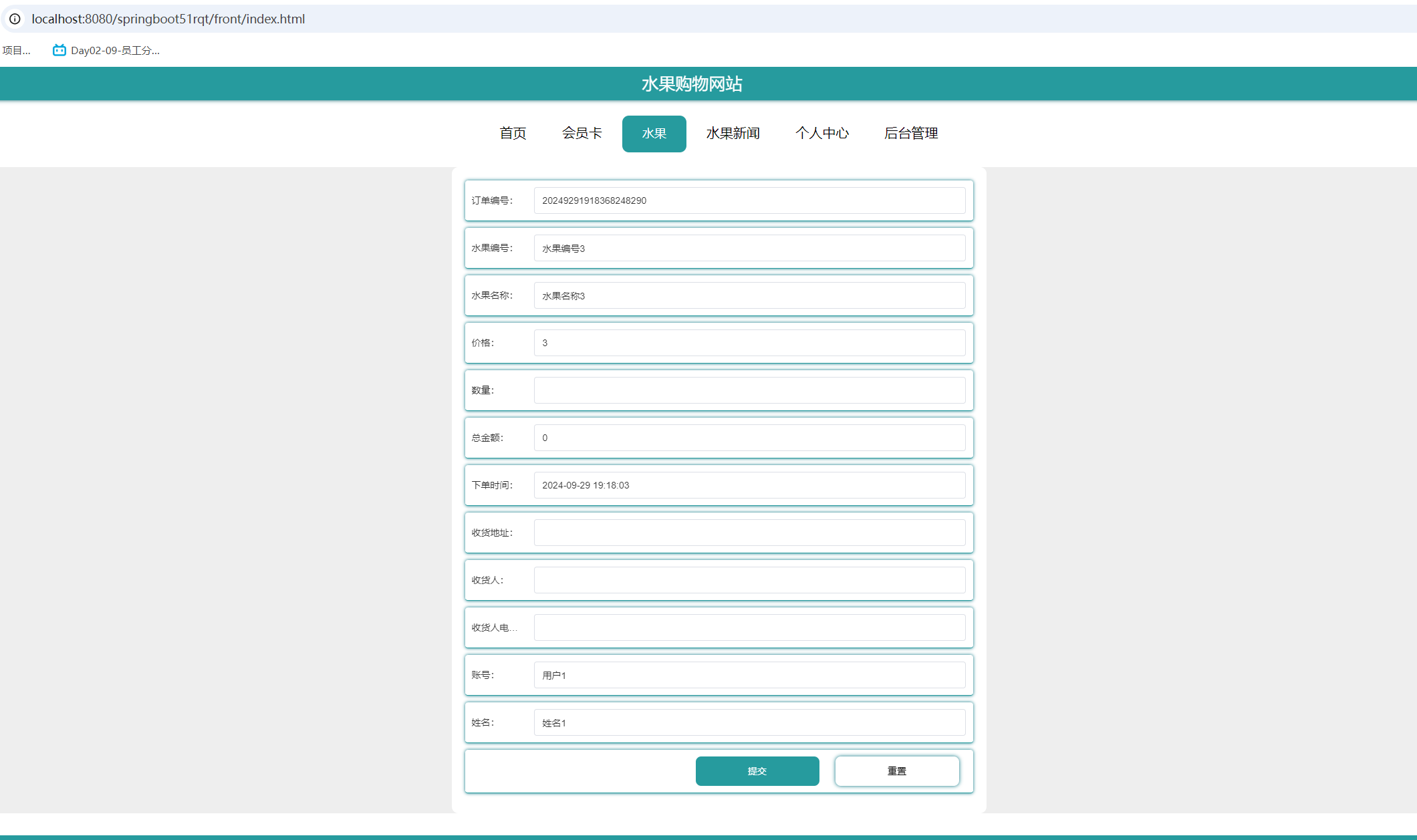Select the 收货人 recipient input

[749, 580]
